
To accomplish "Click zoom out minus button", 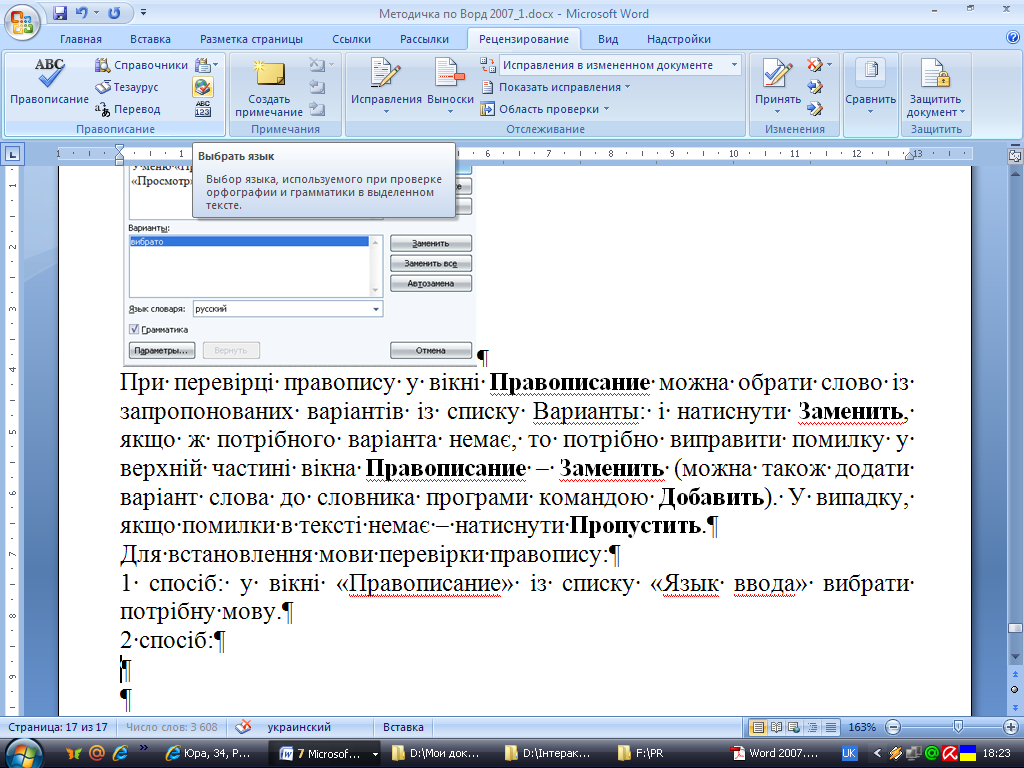I will [x=893, y=727].
